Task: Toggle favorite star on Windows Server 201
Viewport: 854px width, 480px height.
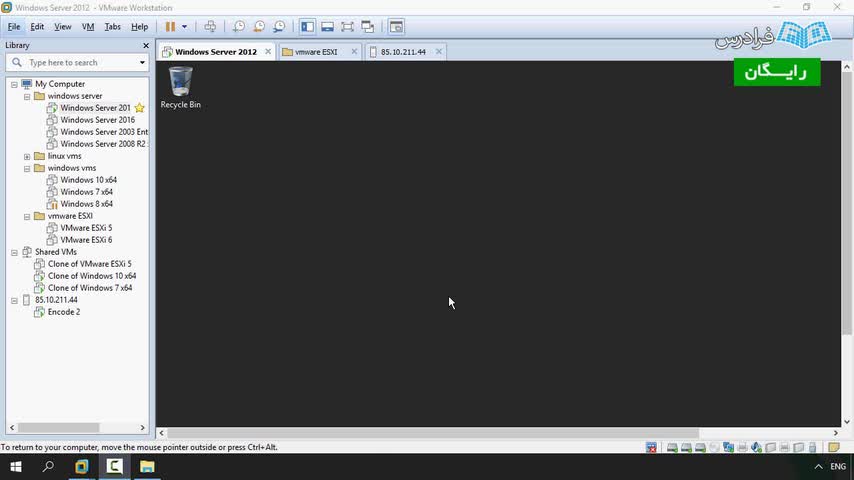Action: point(140,108)
